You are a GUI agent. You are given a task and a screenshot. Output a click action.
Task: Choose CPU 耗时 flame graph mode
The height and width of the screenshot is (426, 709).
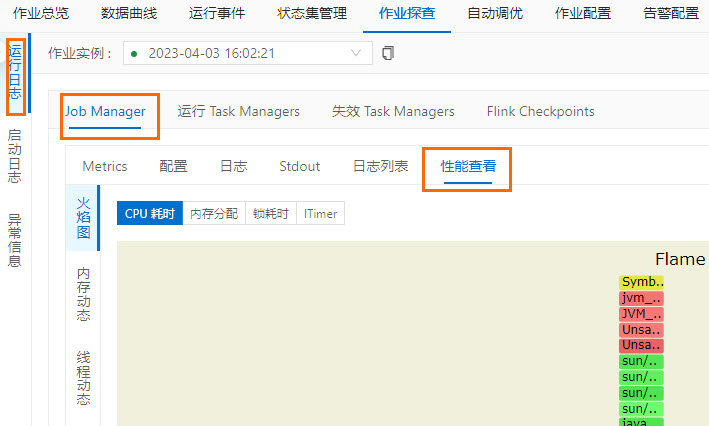[150, 213]
